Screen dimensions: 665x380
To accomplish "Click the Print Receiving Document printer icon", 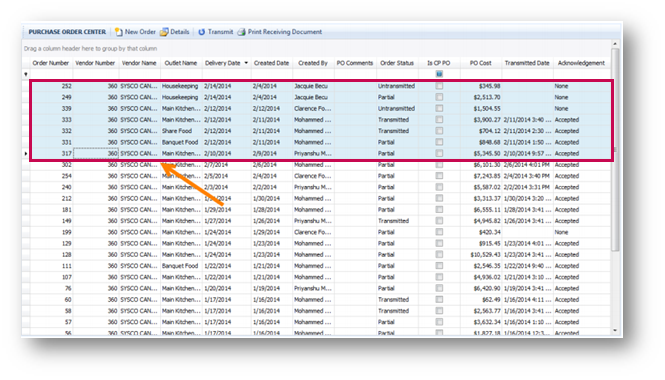I will (241, 32).
